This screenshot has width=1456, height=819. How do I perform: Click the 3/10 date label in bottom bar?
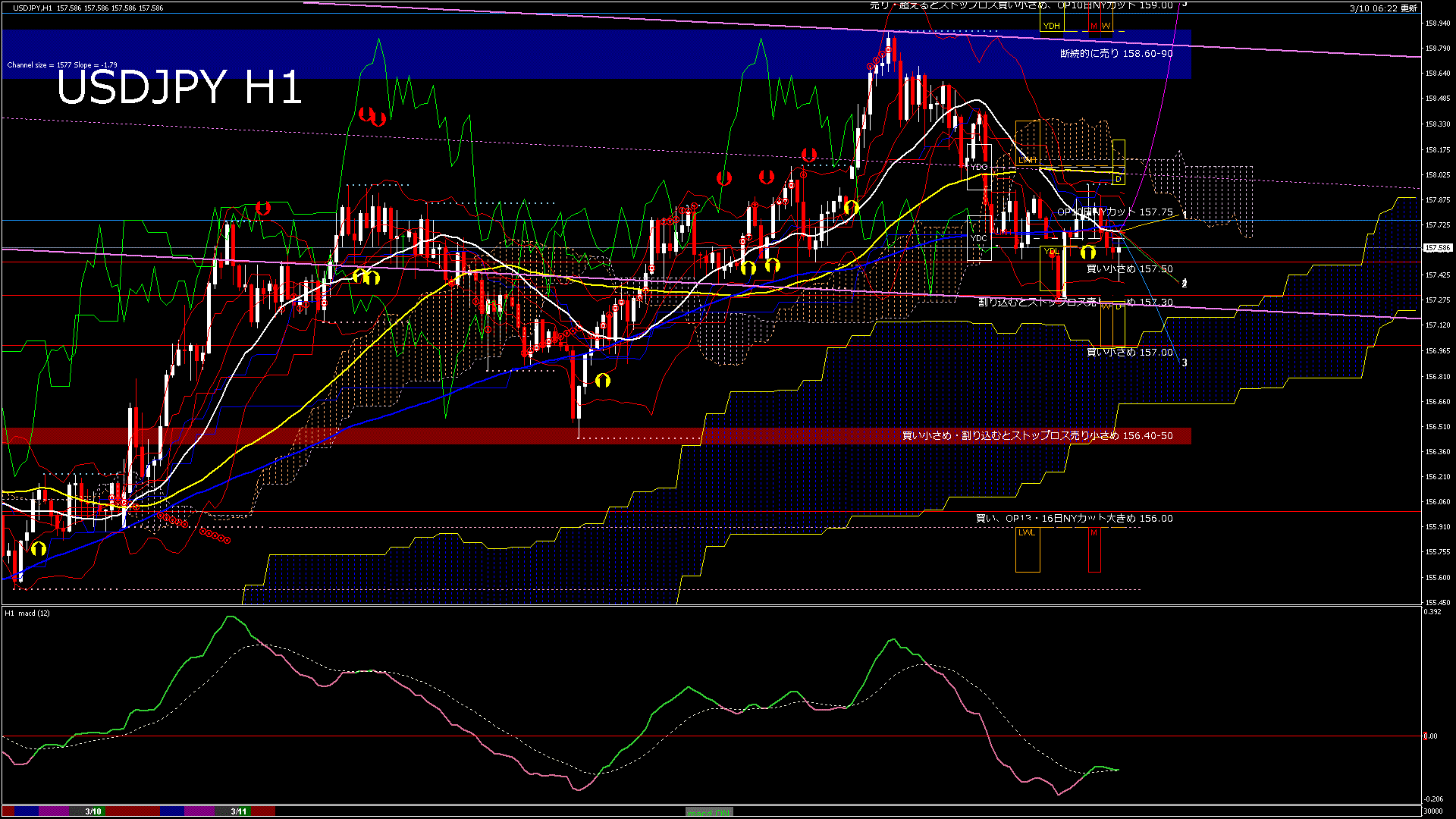click(x=93, y=811)
